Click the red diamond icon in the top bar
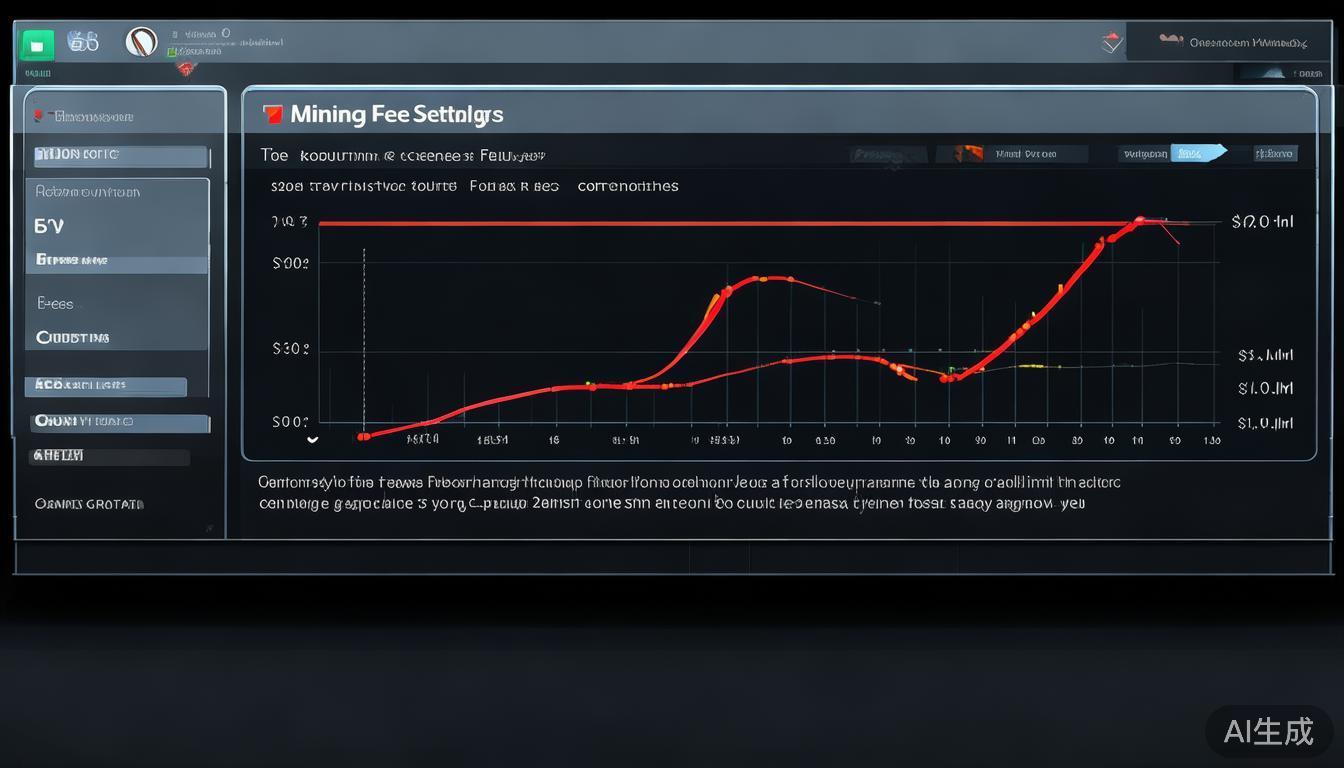This screenshot has width=1344, height=768. pos(1111,43)
